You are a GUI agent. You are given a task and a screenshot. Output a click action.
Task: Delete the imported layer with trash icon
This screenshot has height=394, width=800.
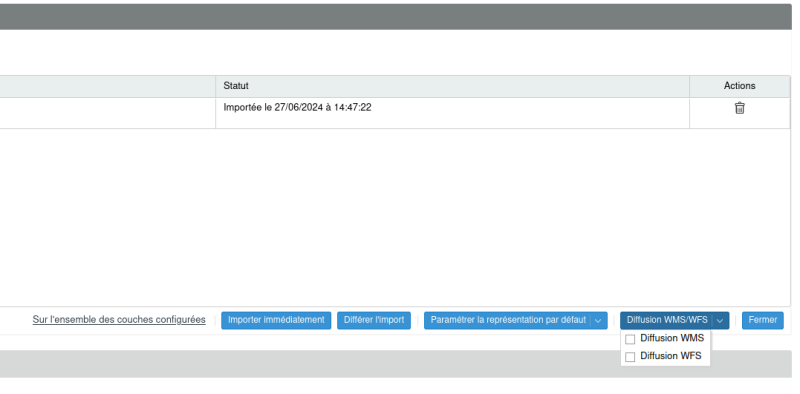pos(739,108)
